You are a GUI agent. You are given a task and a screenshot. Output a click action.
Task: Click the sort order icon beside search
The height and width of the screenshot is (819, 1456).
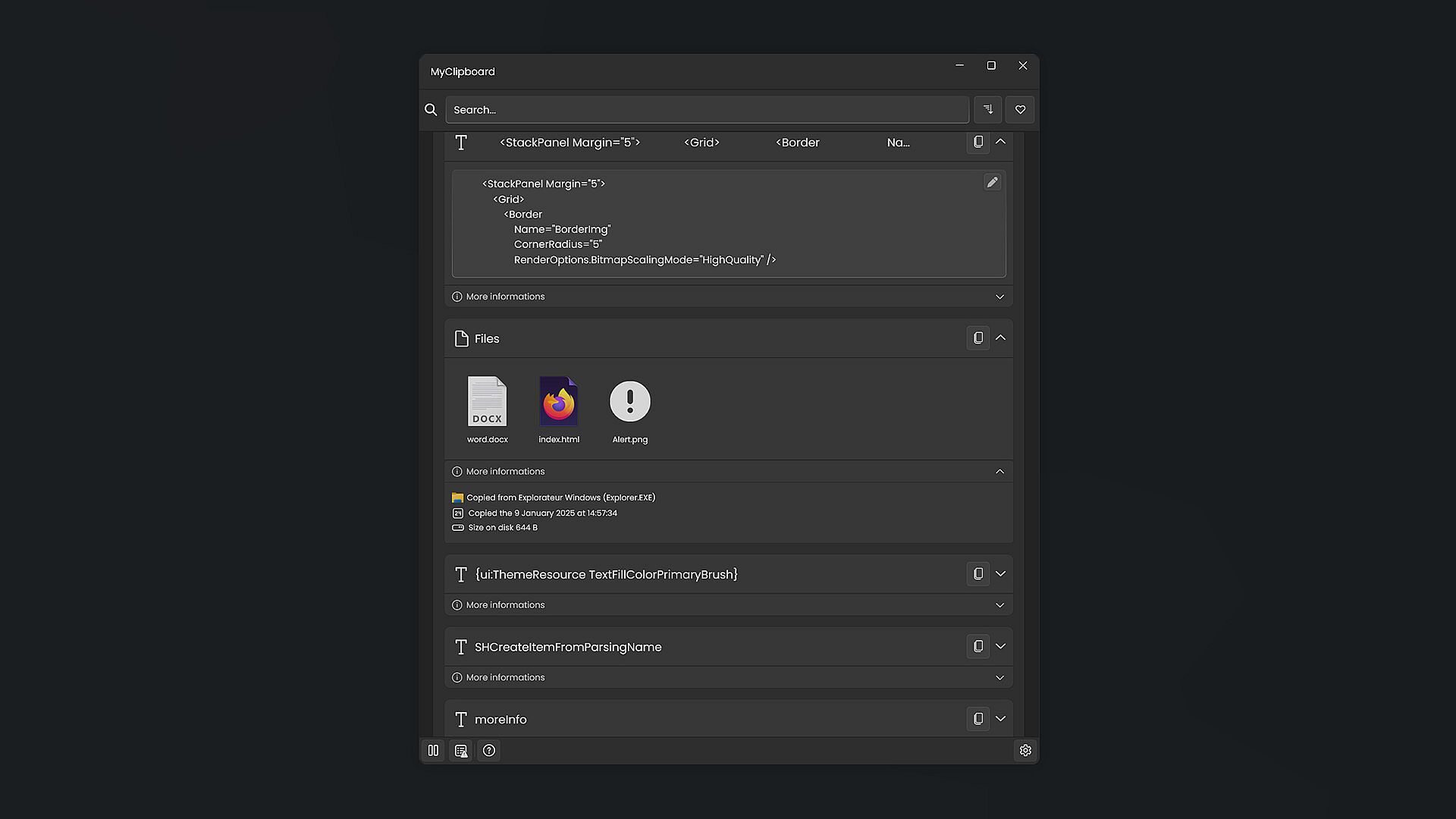pyautogui.click(x=987, y=110)
